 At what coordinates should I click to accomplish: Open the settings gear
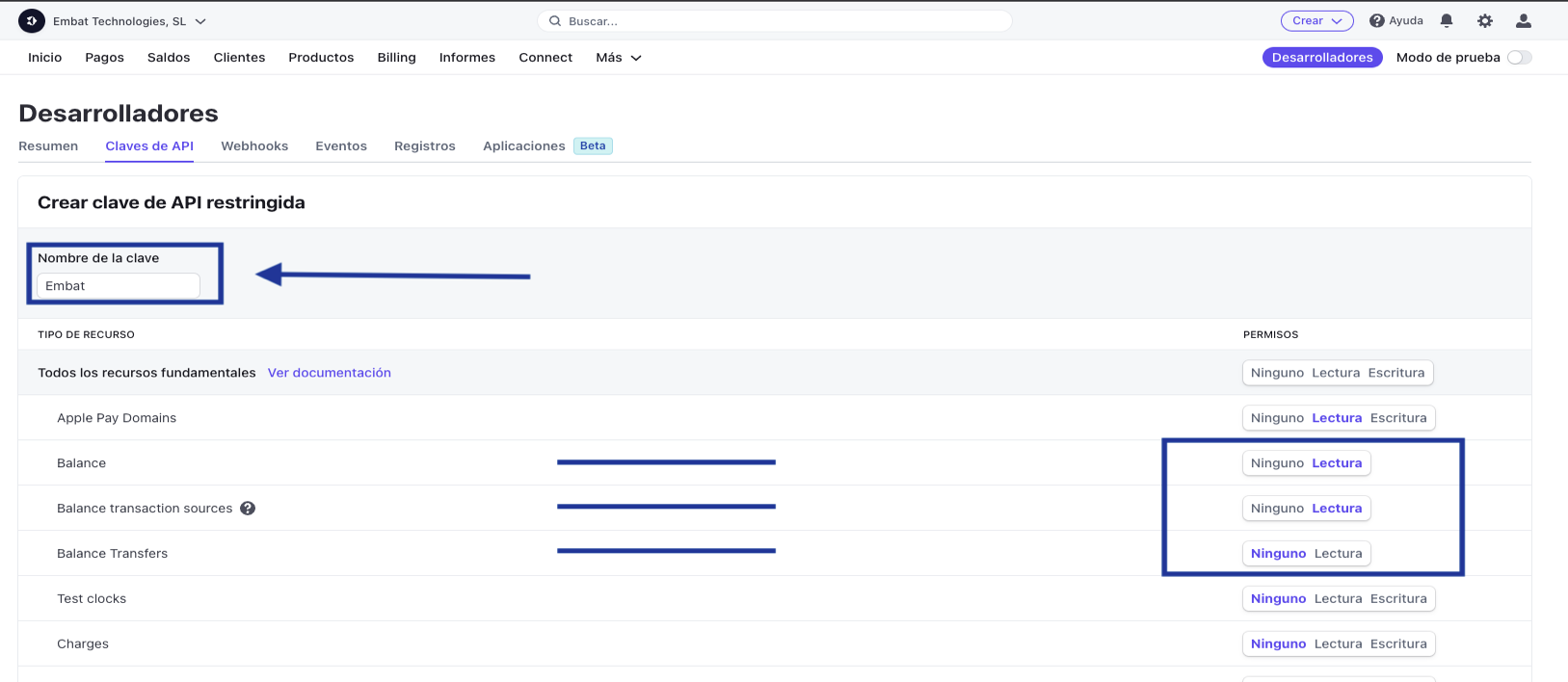point(1485,20)
